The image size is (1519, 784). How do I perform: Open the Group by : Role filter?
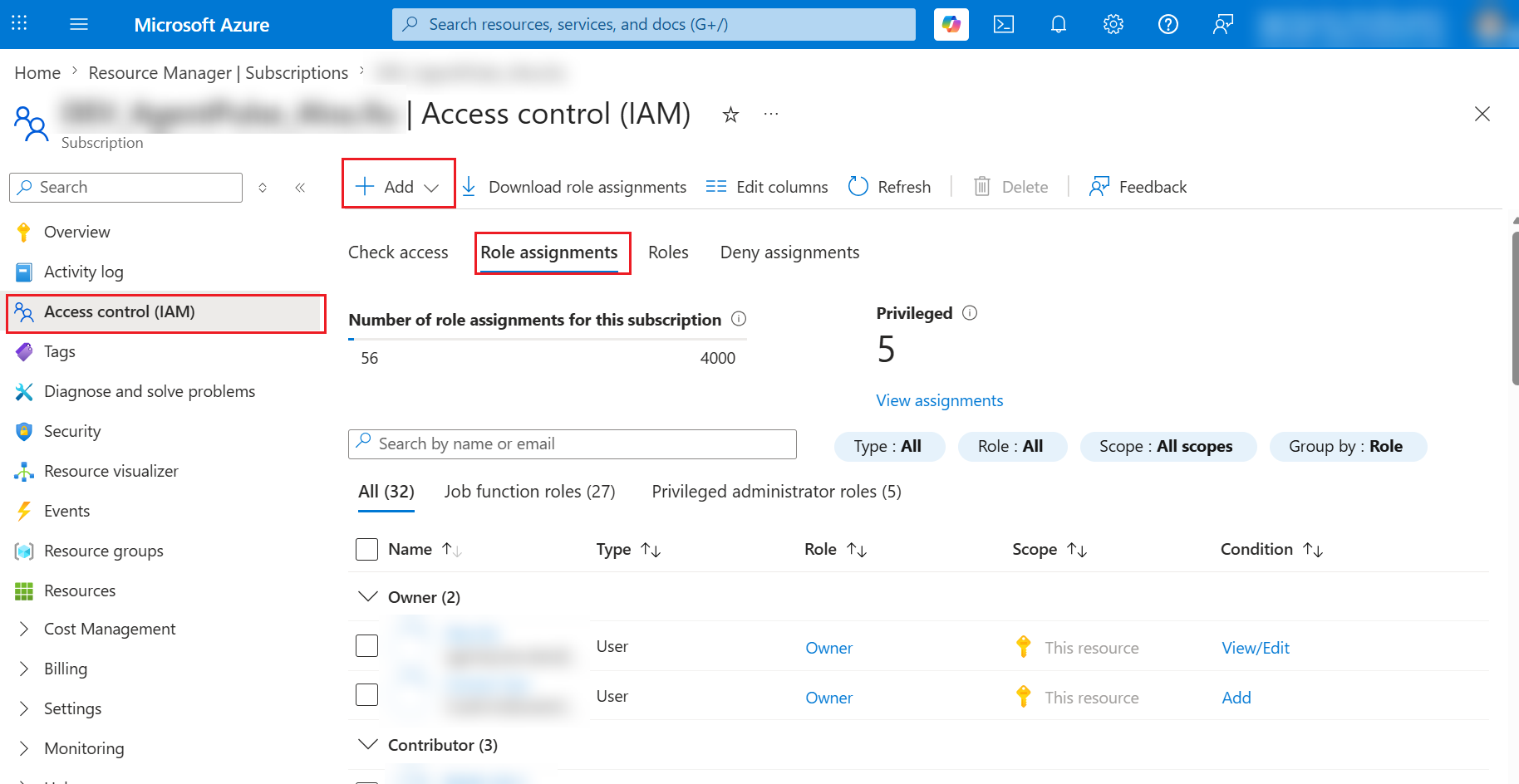1348,447
